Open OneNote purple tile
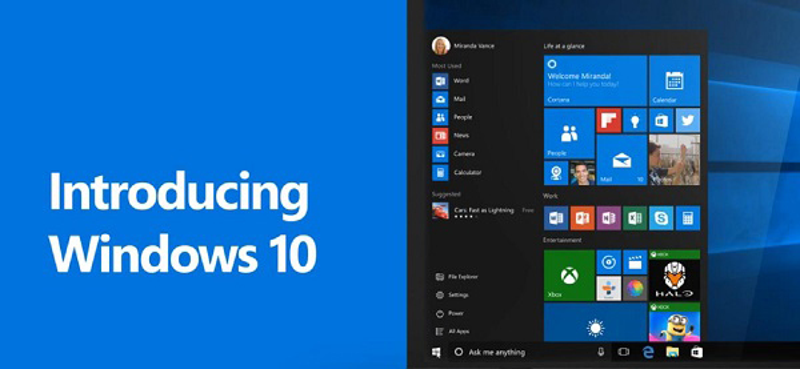This screenshot has width=800, height=369. [608, 218]
